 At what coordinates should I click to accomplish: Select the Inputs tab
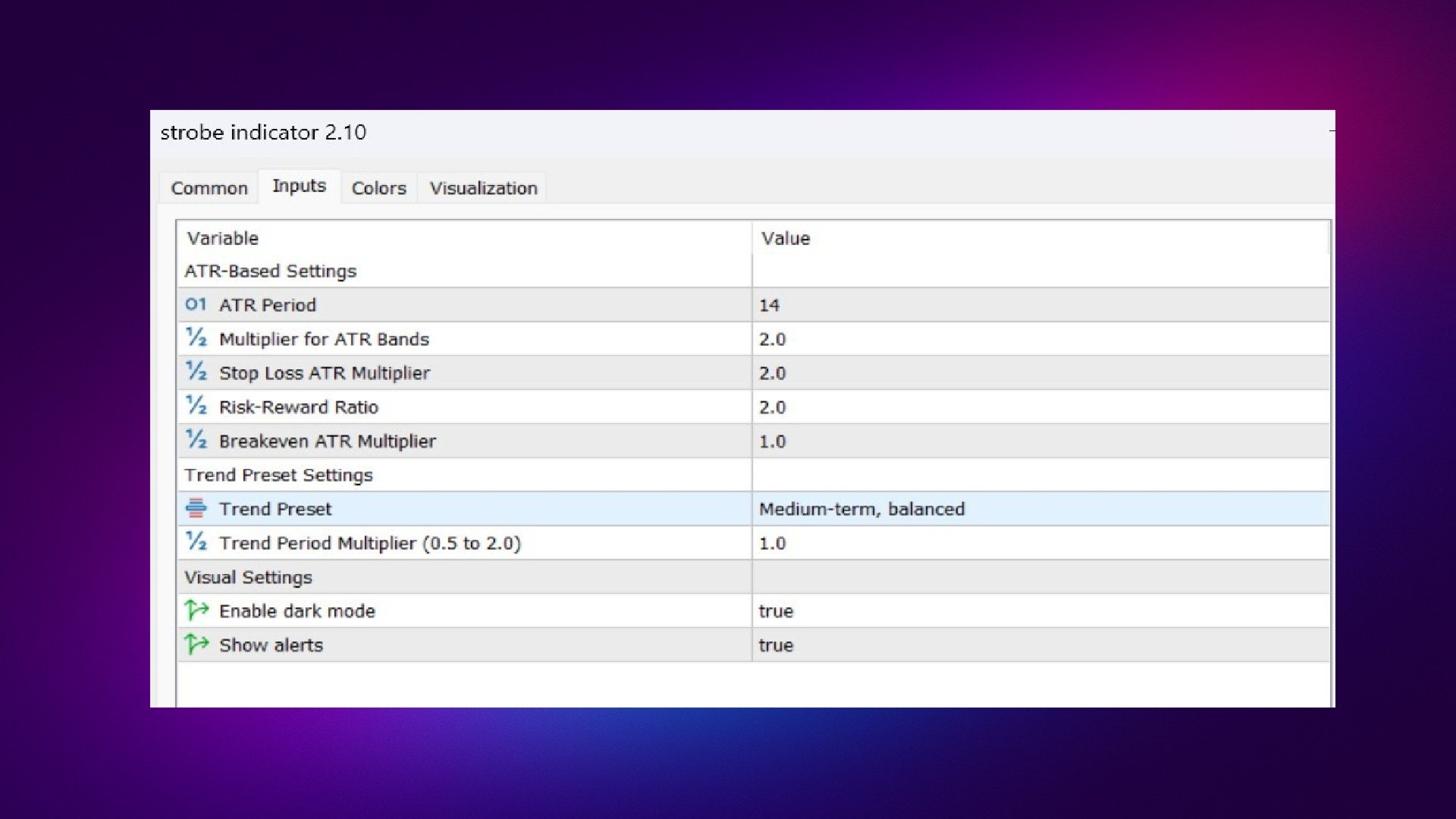click(x=300, y=186)
